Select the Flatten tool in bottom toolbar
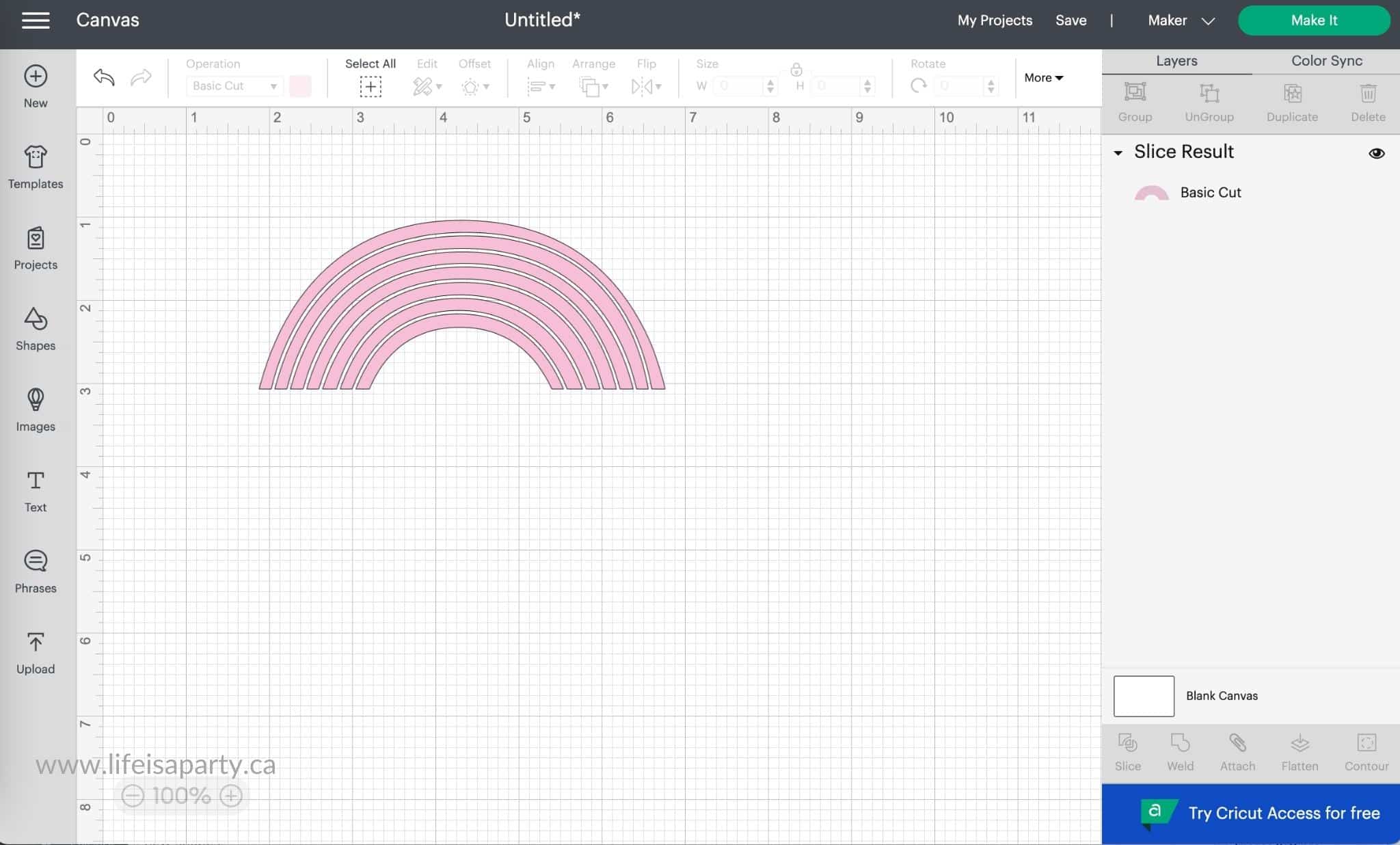The image size is (1400, 845). [1299, 752]
